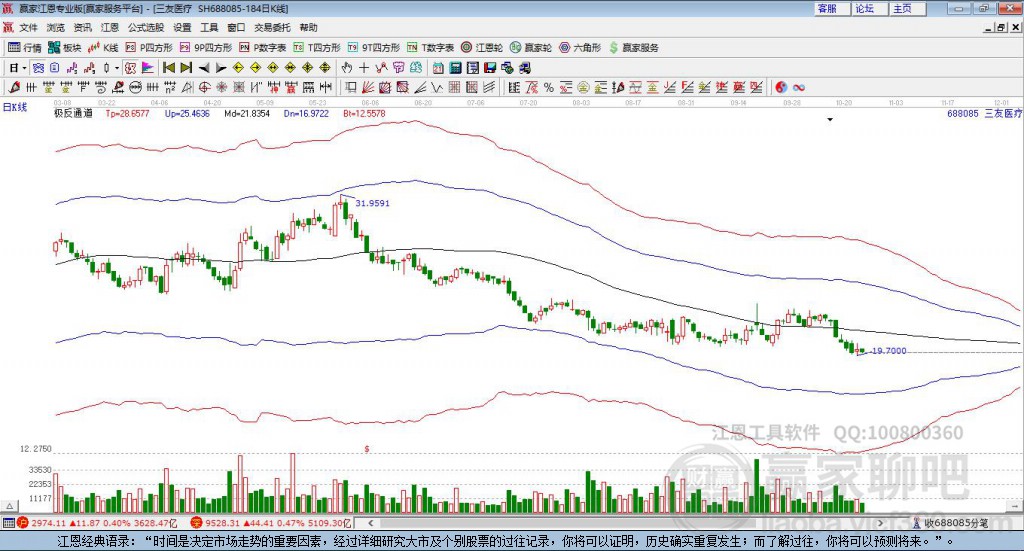Open the T四方形 tool

(317, 48)
